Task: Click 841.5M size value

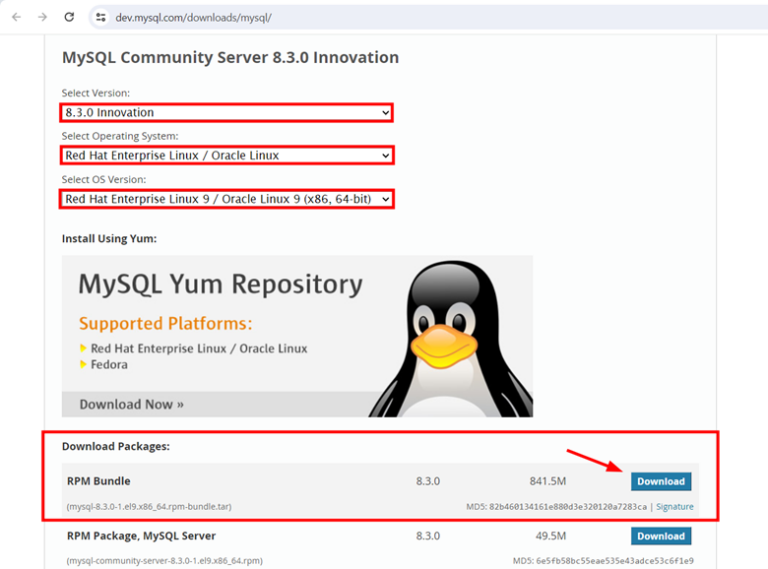Action: click(548, 481)
